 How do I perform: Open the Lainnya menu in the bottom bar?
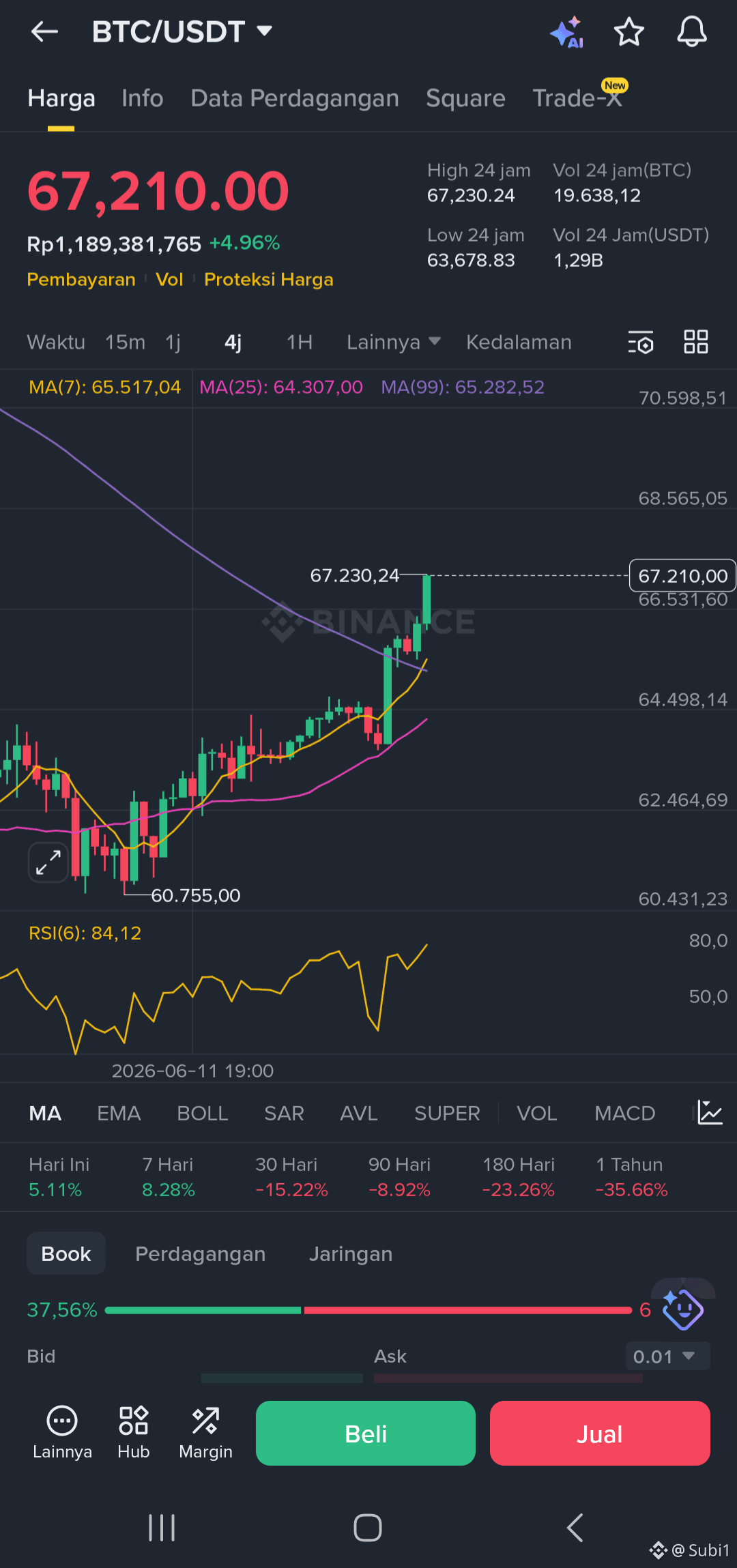[x=62, y=1433]
